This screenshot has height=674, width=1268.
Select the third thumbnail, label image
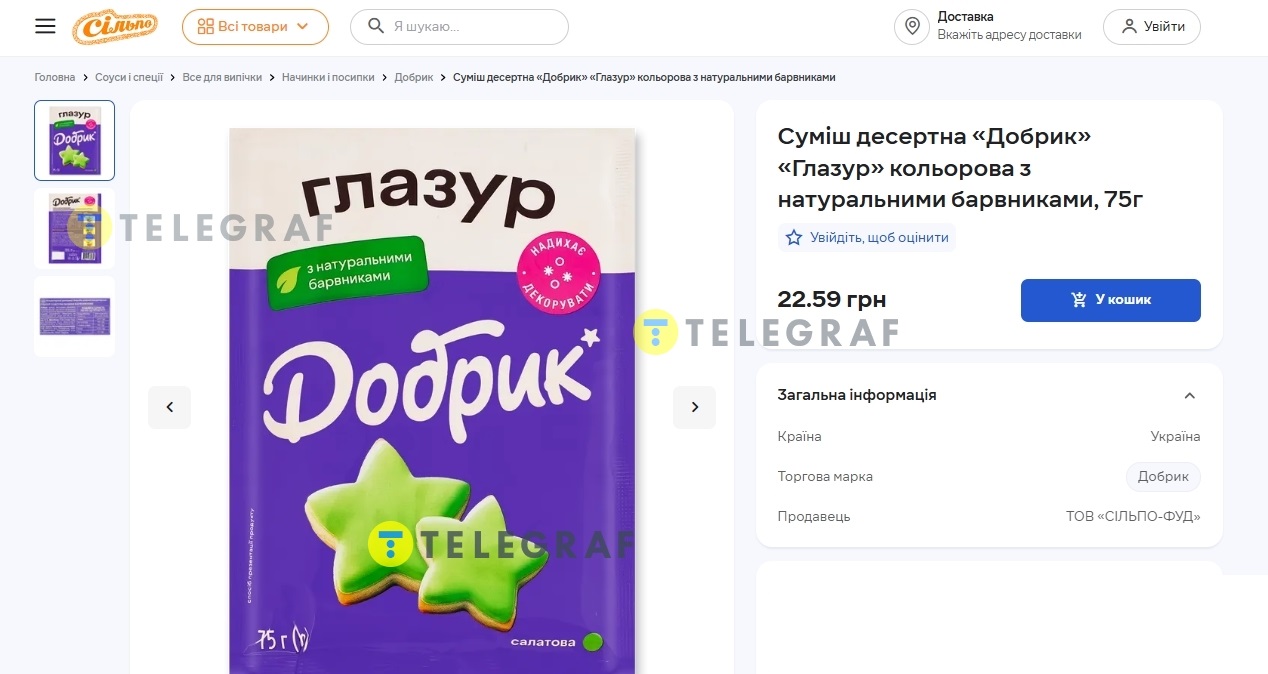(75, 317)
